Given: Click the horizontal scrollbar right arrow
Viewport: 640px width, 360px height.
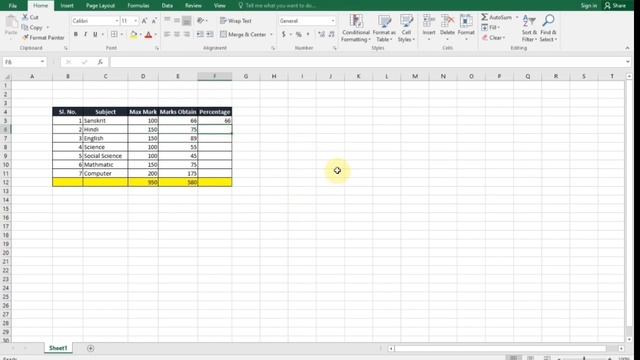Looking at the screenshot, I should pos(621,349).
